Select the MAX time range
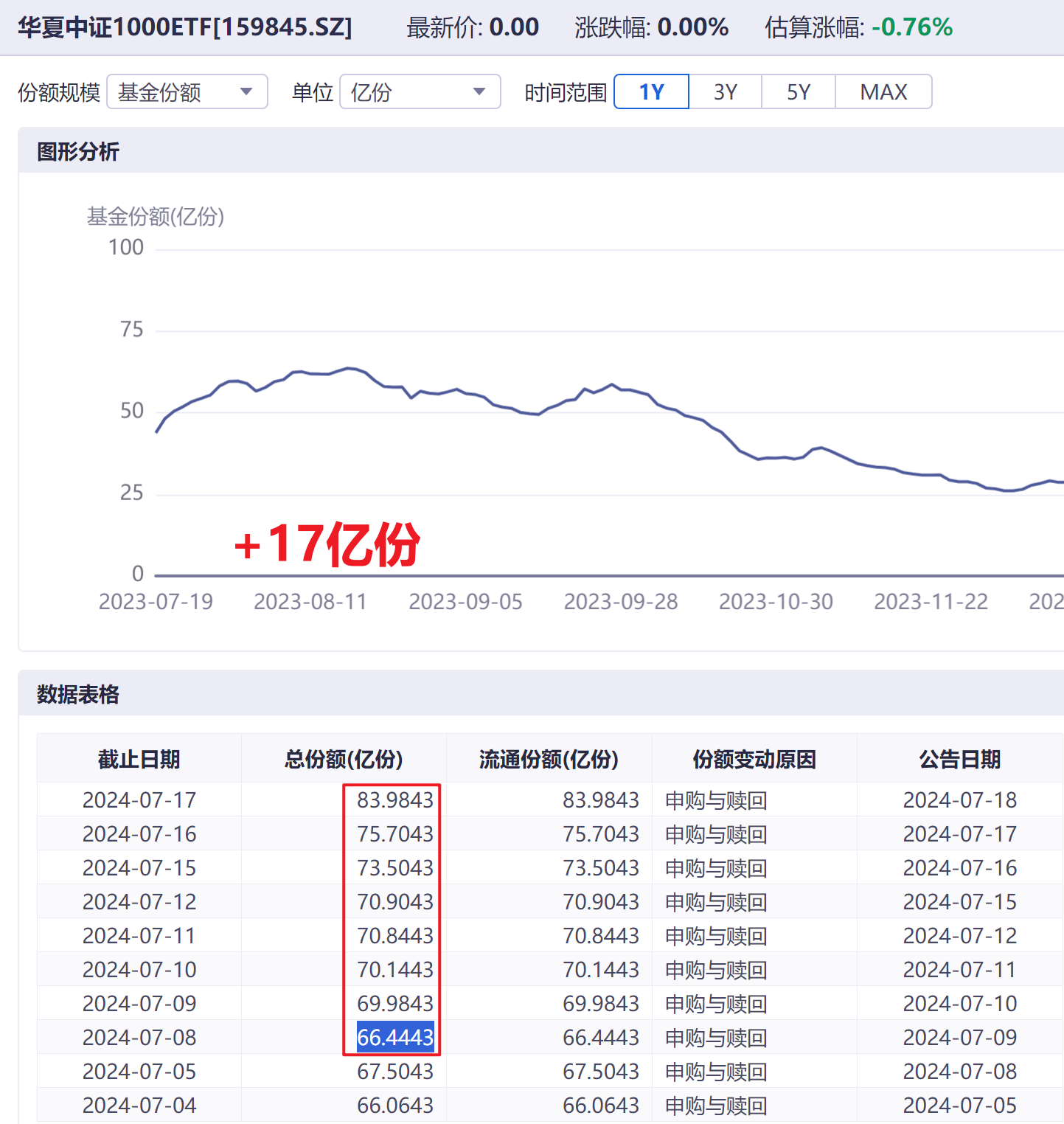Viewport: 1064px width, 1124px height. pos(883,92)
